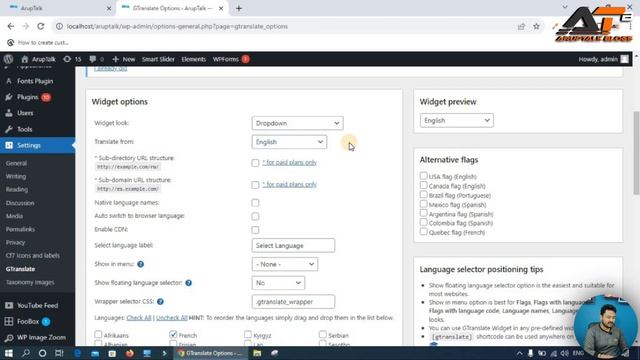Open the updates indicator showing 15
Image resolution: width=640 pixels, height=360 pixels.
click(72, 59)
